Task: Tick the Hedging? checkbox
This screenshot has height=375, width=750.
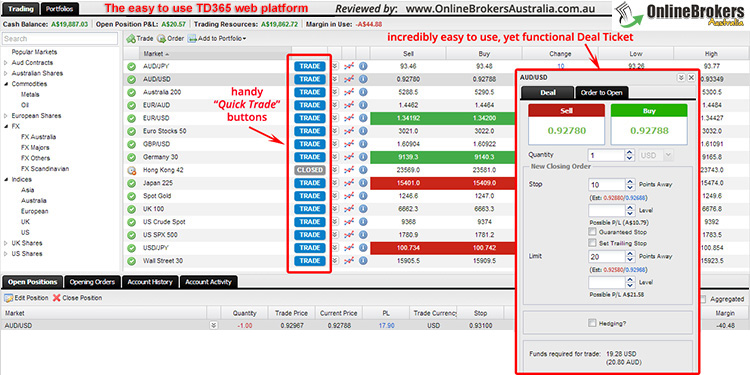Action: point(592,323)
